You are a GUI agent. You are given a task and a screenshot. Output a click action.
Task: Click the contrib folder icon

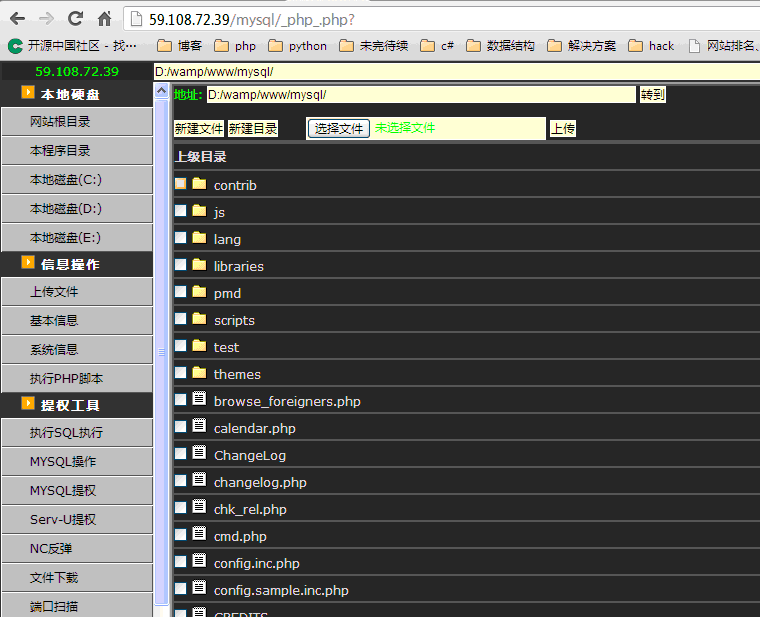pos(199,184)
